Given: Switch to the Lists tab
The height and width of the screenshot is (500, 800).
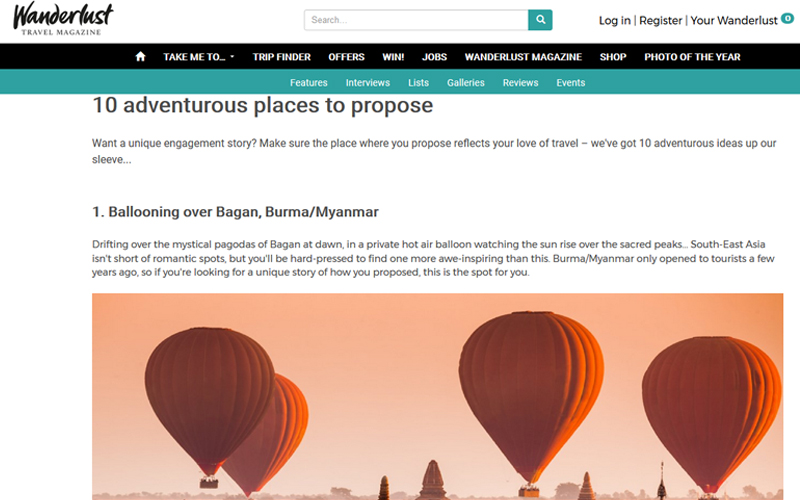Looking at the screenshot, I should tap(418, 83).
